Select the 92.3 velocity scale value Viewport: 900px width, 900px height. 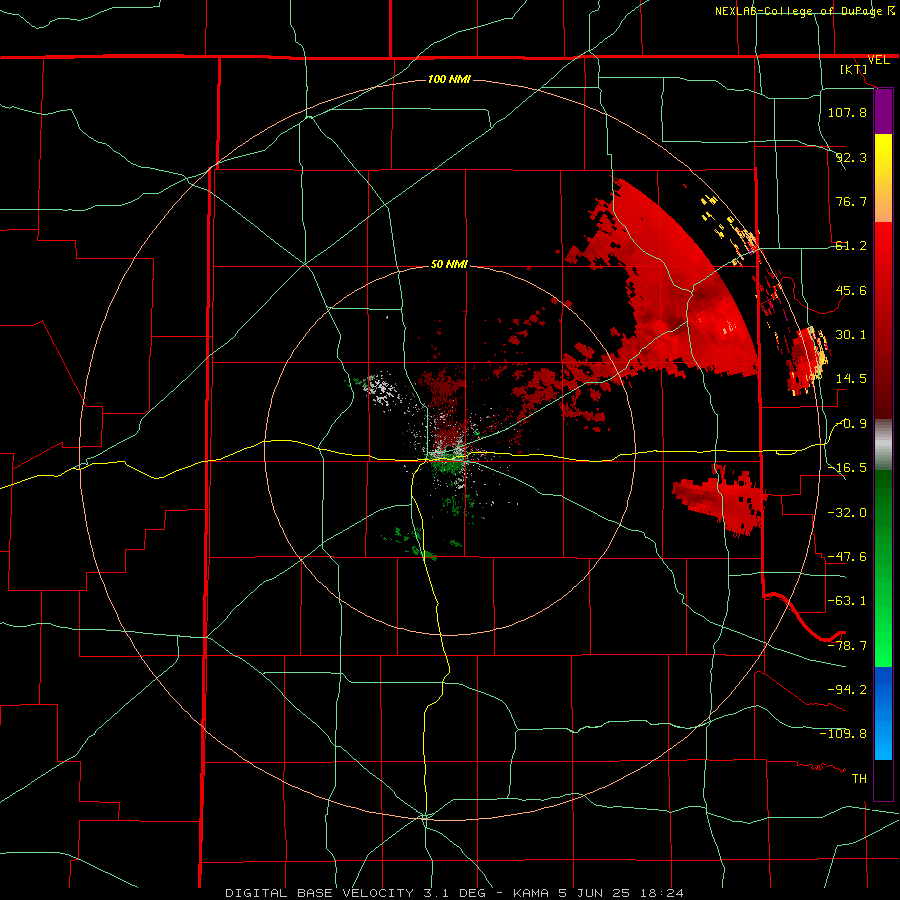[851, 157]
